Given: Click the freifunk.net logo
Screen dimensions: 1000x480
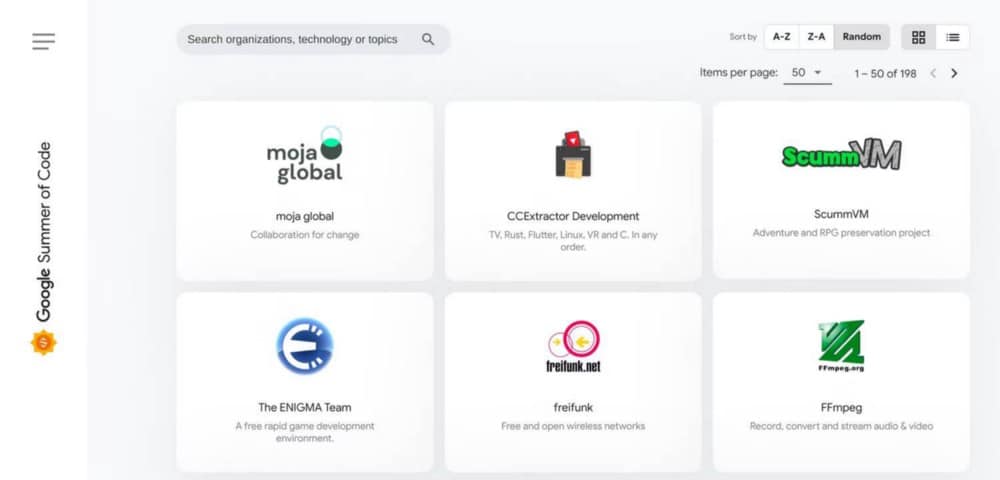Looking at the screenshot, I should click(x=573, y=347).
